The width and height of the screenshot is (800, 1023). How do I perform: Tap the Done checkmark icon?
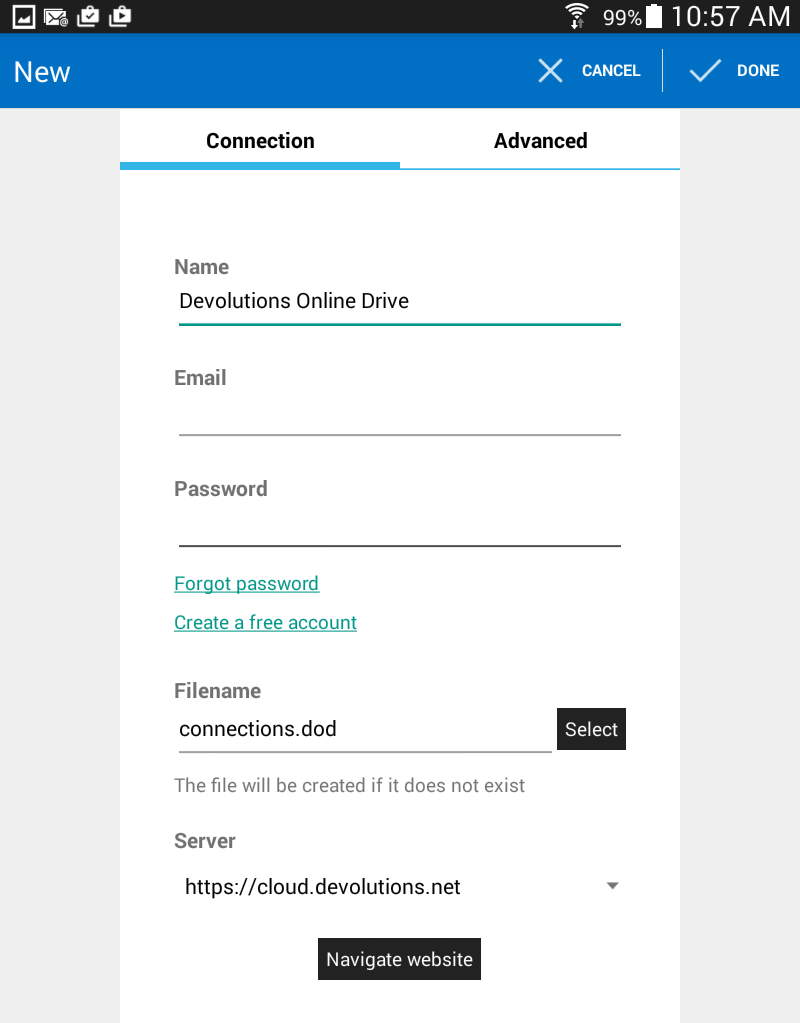pos(705,70)
